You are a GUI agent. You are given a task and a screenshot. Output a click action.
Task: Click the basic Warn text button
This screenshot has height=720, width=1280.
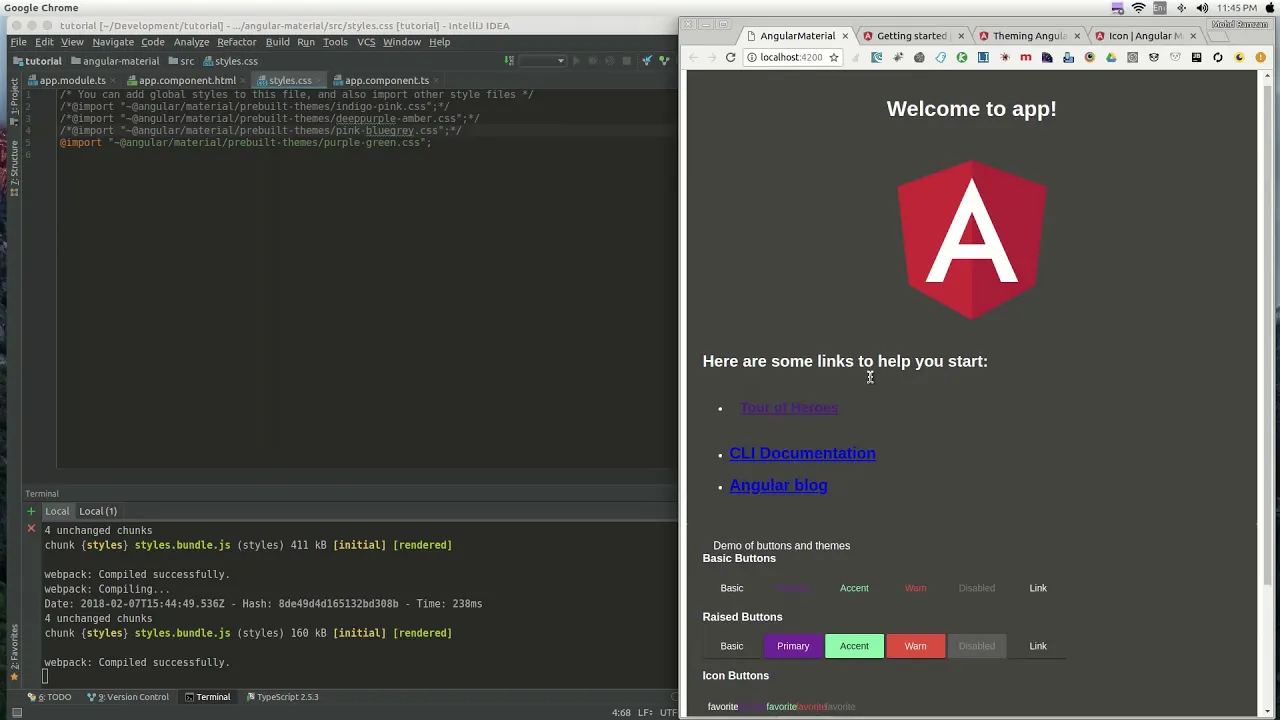[x=915, y=588]
